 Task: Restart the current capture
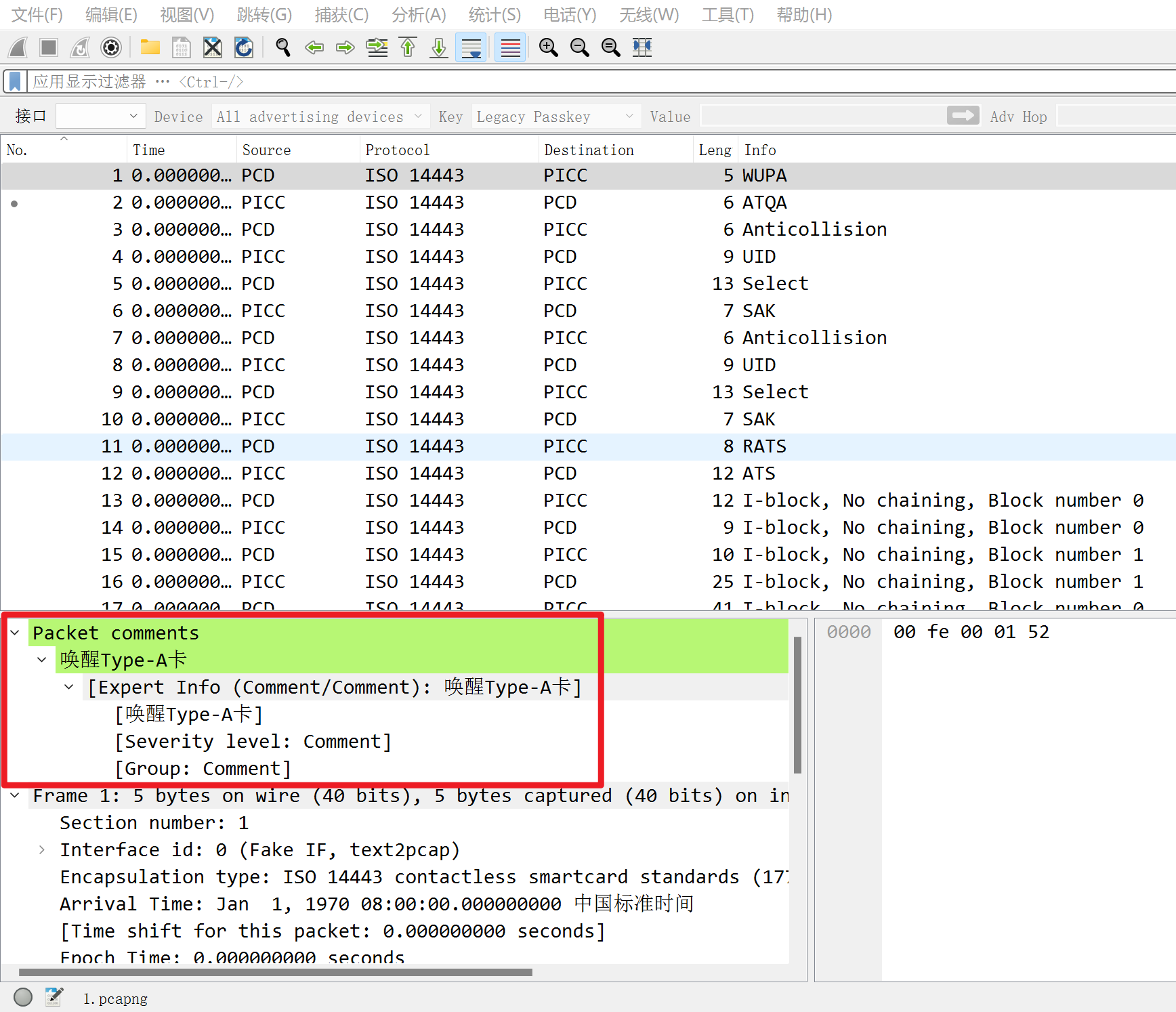tap(80, 47)
